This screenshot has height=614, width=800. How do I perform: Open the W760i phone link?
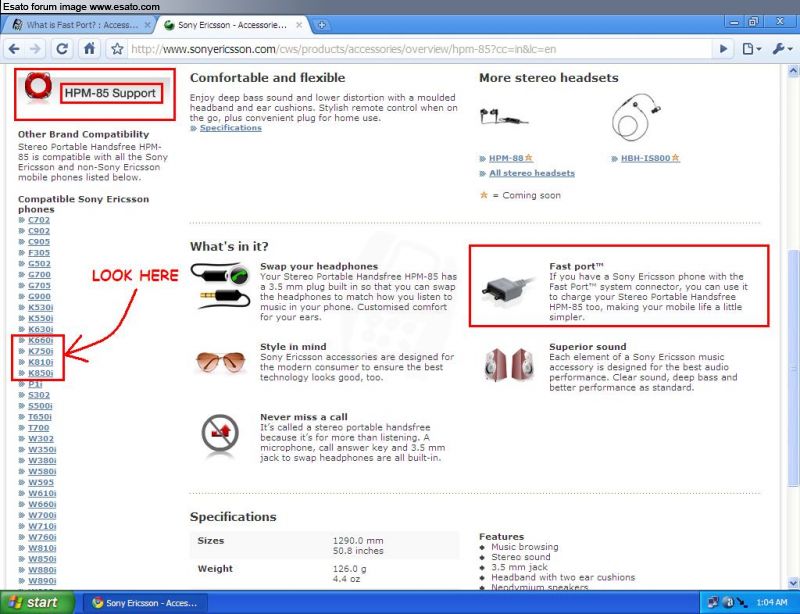click(42, 537)
